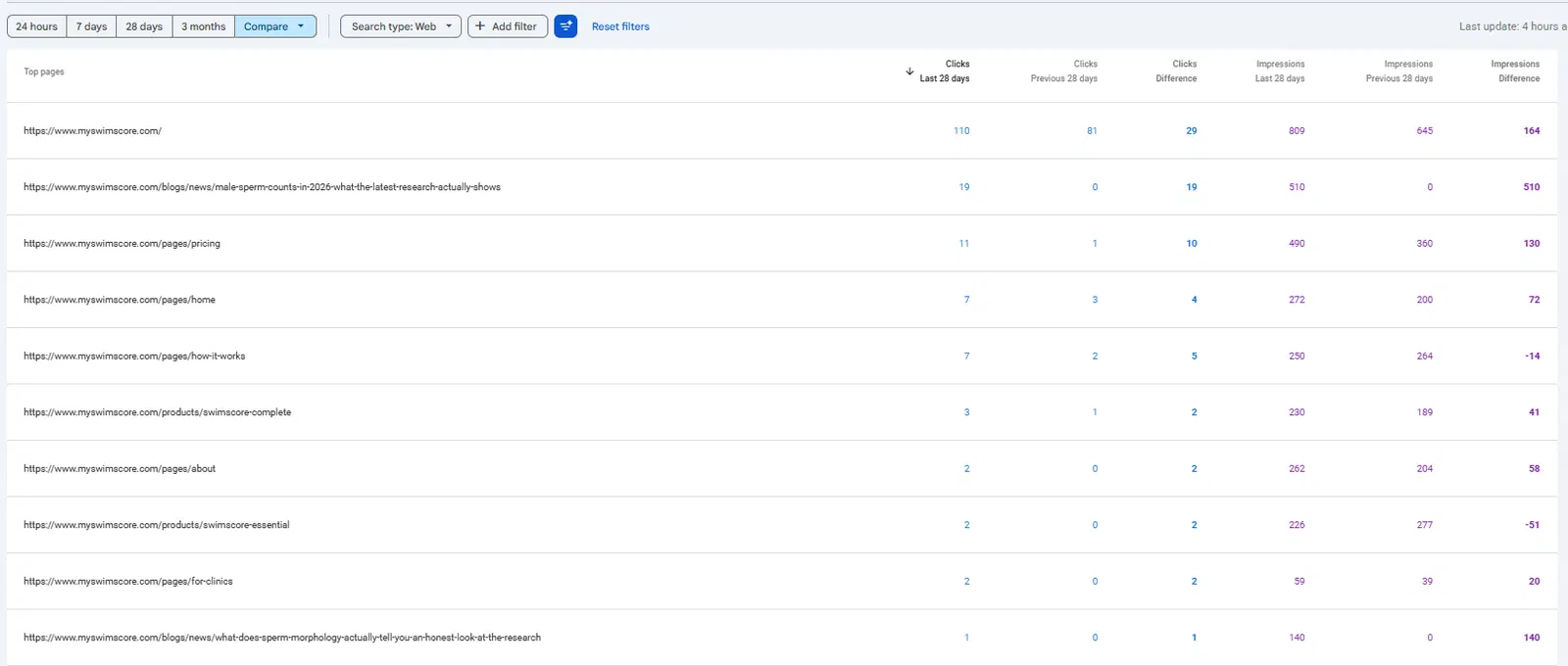Click the -14 impressions difference value
This screenshot has height=666, width=1568.
tap(1533, 356)
